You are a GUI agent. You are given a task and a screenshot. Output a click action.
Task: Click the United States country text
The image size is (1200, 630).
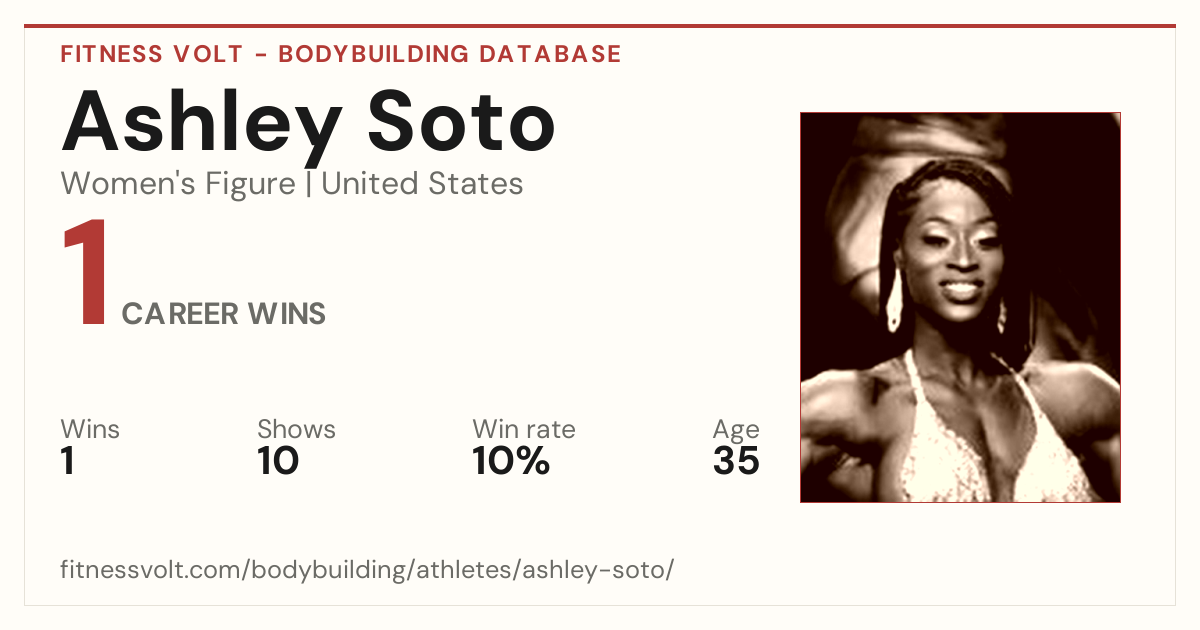pos(422,184)
